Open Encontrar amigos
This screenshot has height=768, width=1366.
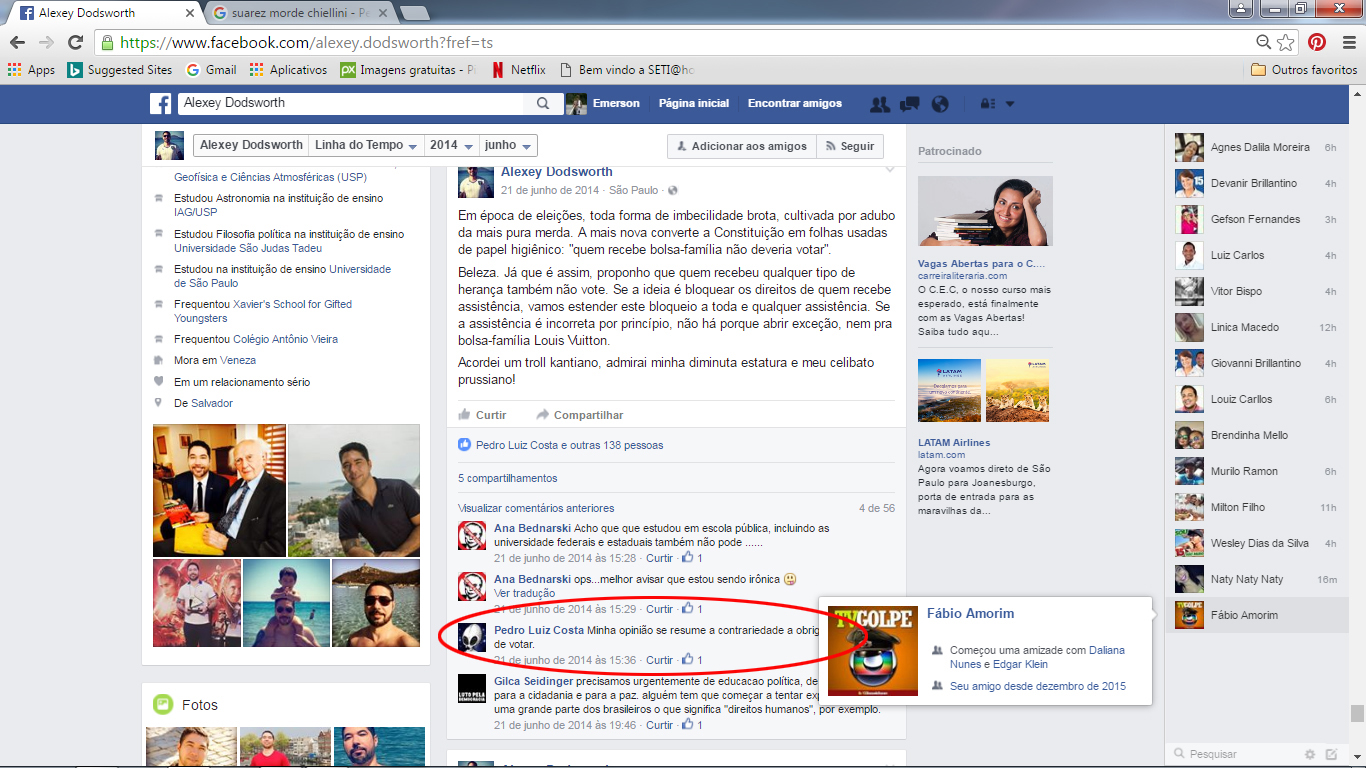click(795, 104)
